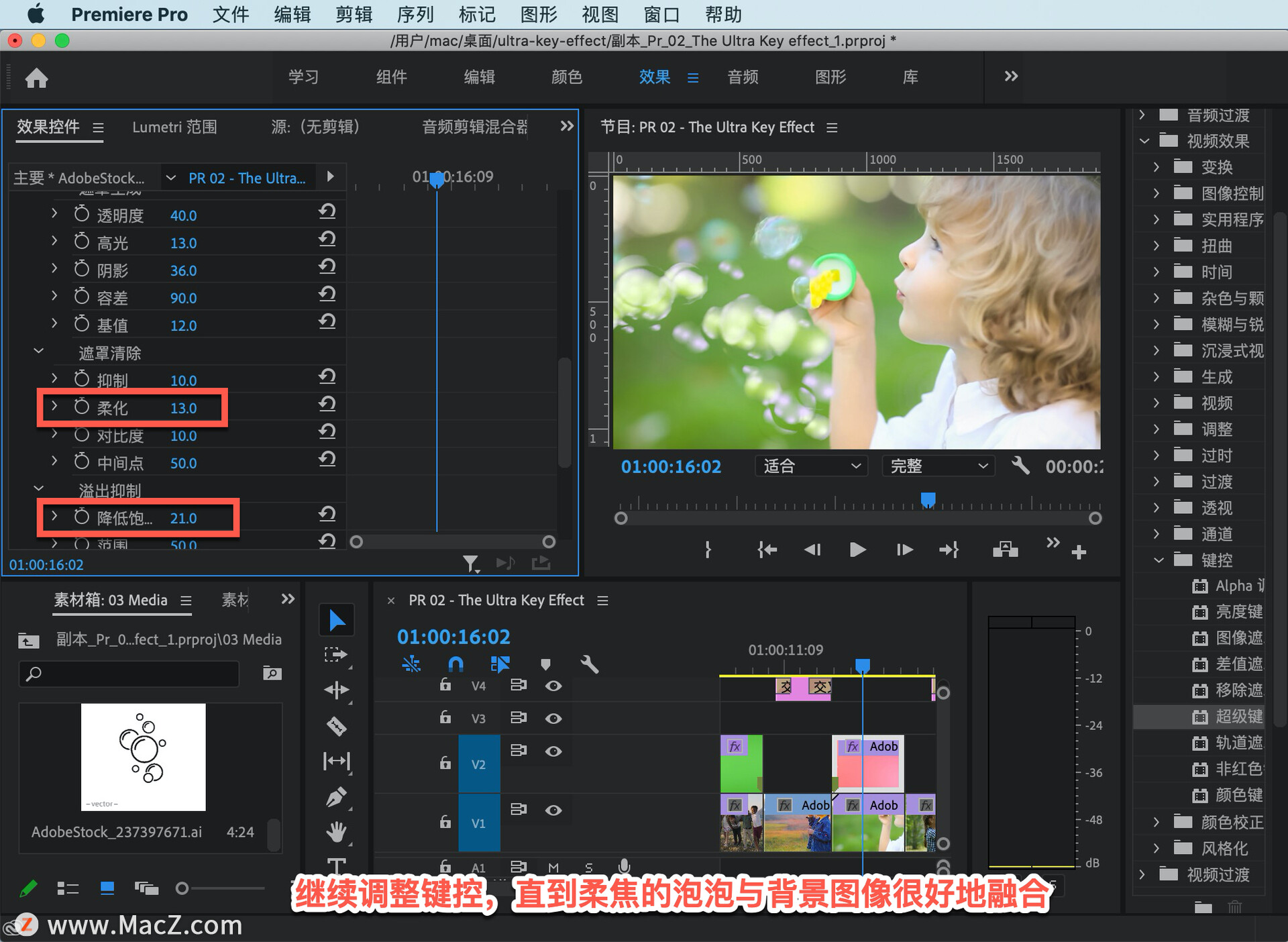The width and height of the screenshot is (1288, 942).
Task: Expand the 颜色校正 effects folder
Action: point(1156,822)
